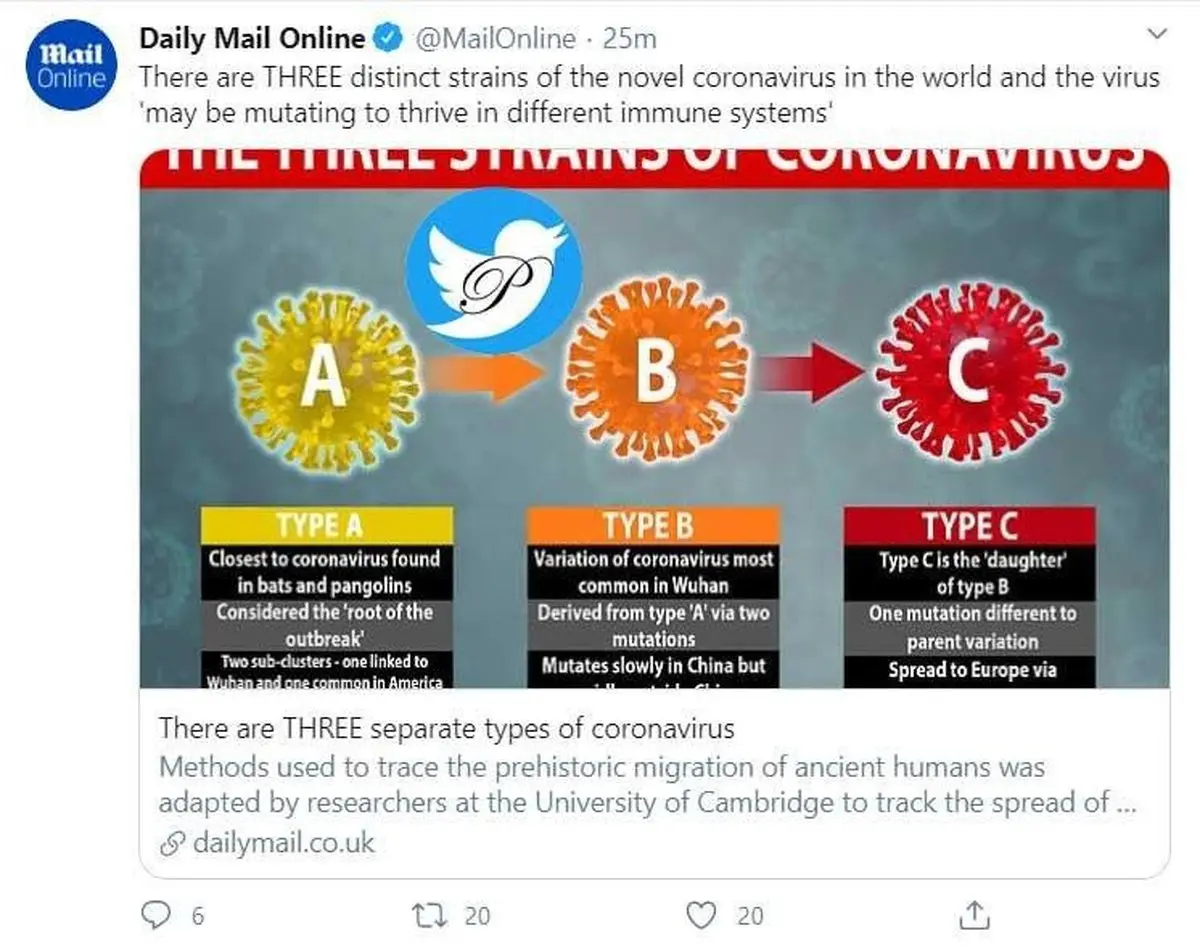The image size is (1200, 952).
Task: Like the tweet with heart icon
Action: (x=705, y=915)
